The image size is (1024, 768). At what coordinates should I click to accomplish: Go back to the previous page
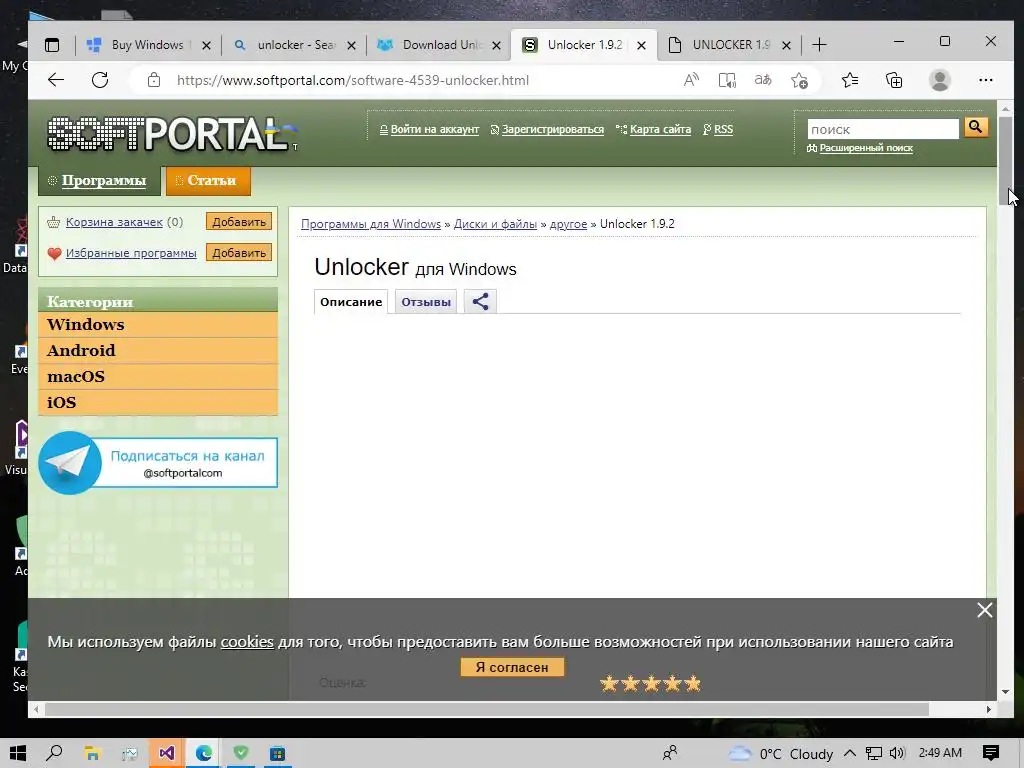pyautogui.click(x=56, y=80)
